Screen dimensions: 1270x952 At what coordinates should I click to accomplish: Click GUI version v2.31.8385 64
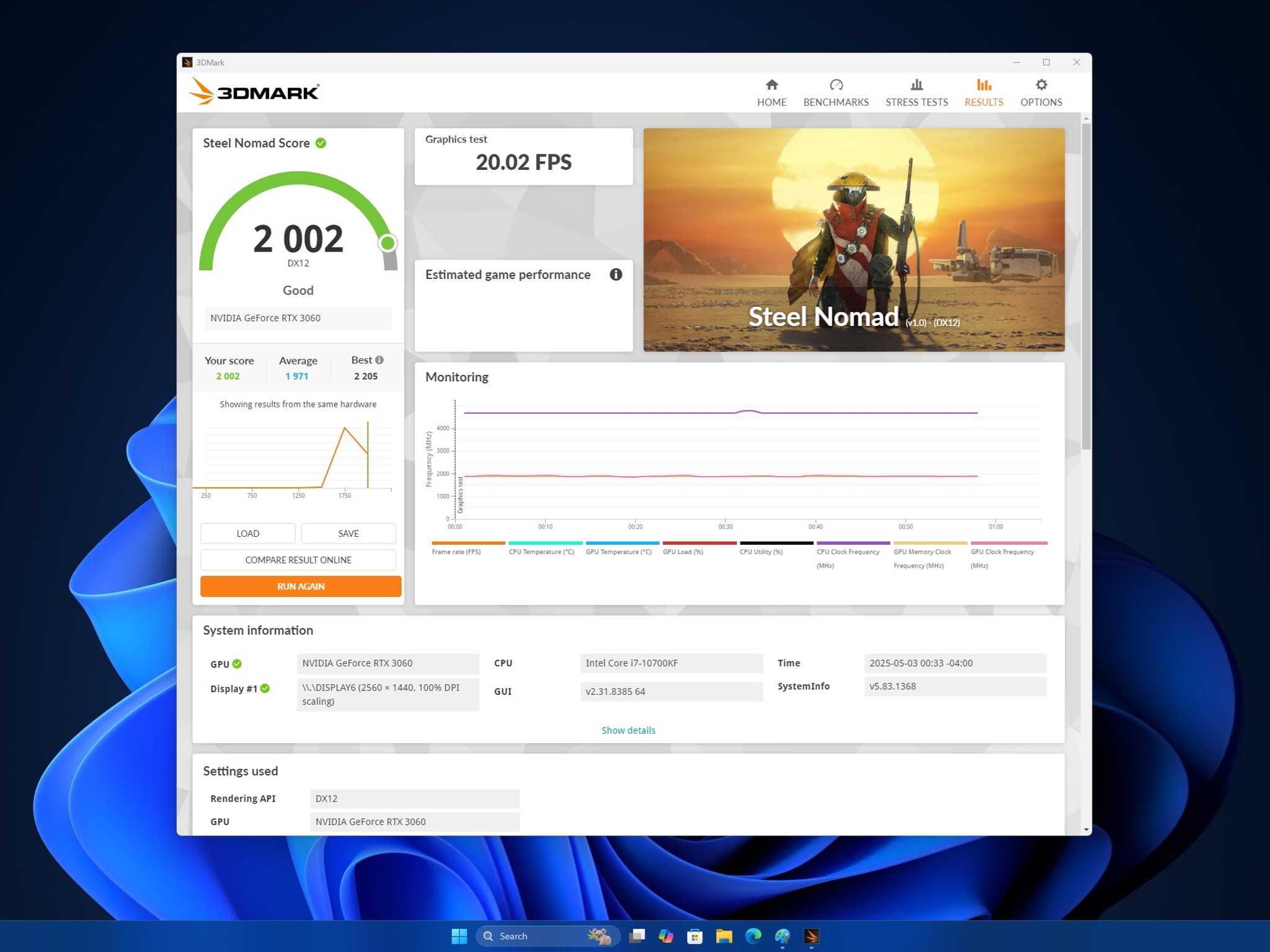(x=672, y=692)
